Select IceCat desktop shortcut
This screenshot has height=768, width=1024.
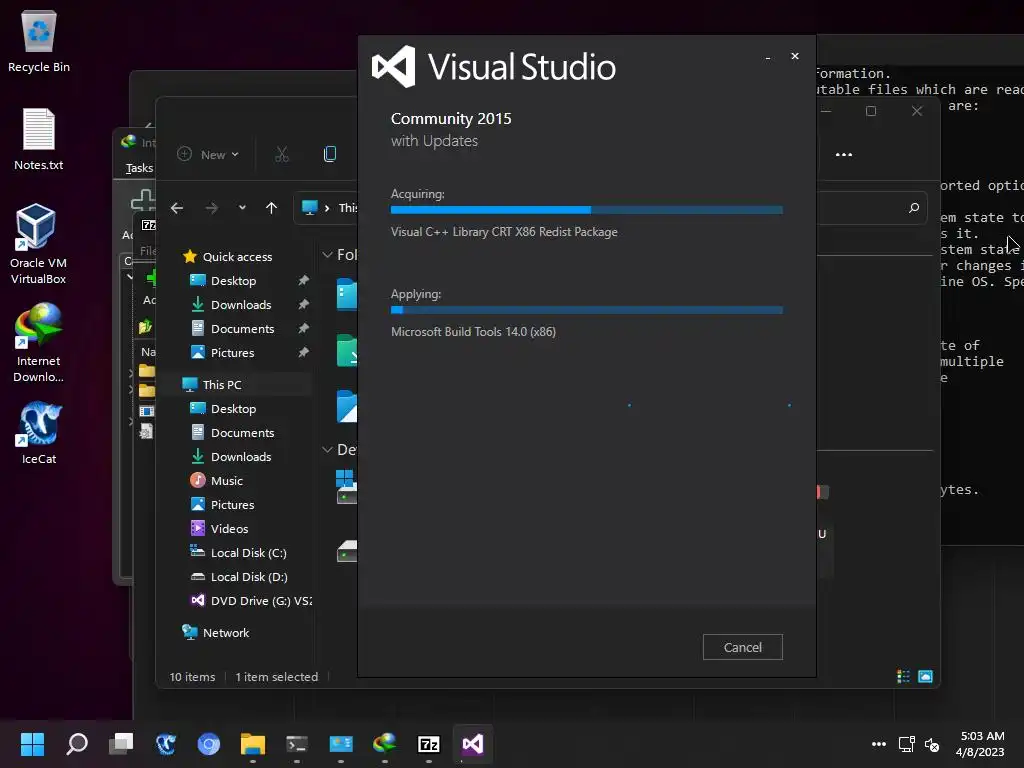pos(39,434)
